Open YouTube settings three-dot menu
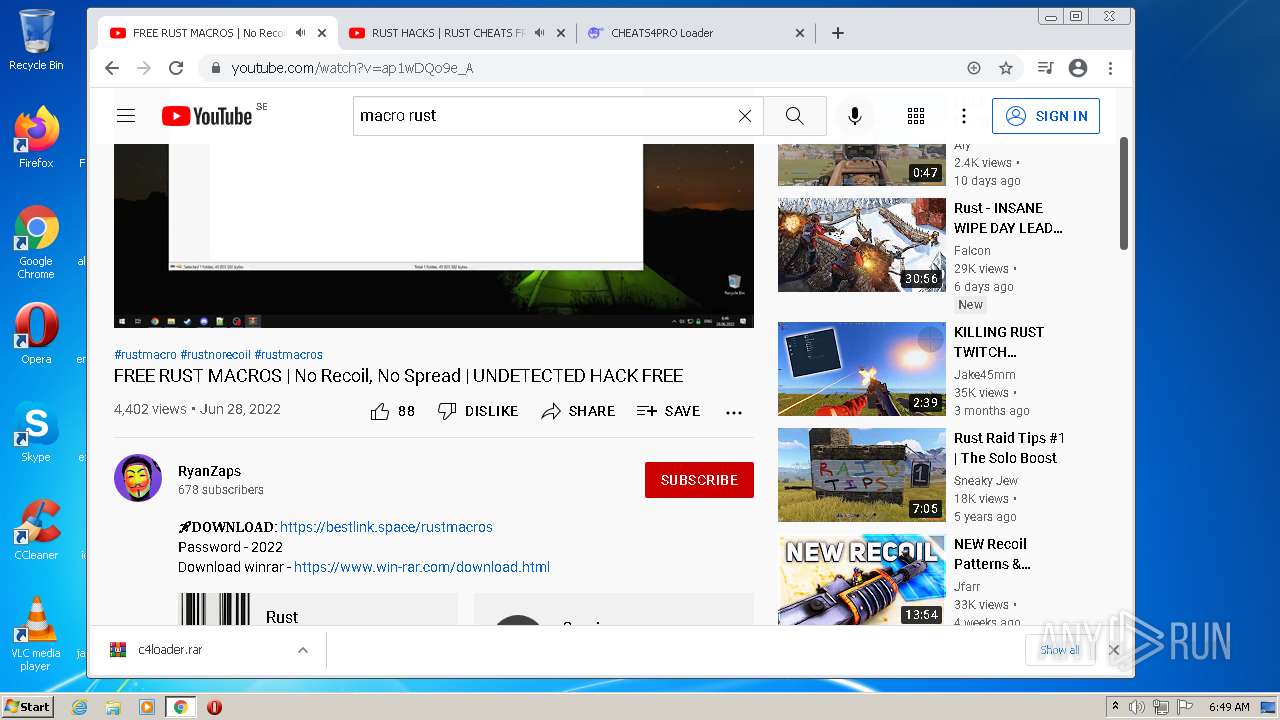Viewport: 1280px width, 720px height. [964, 116]
